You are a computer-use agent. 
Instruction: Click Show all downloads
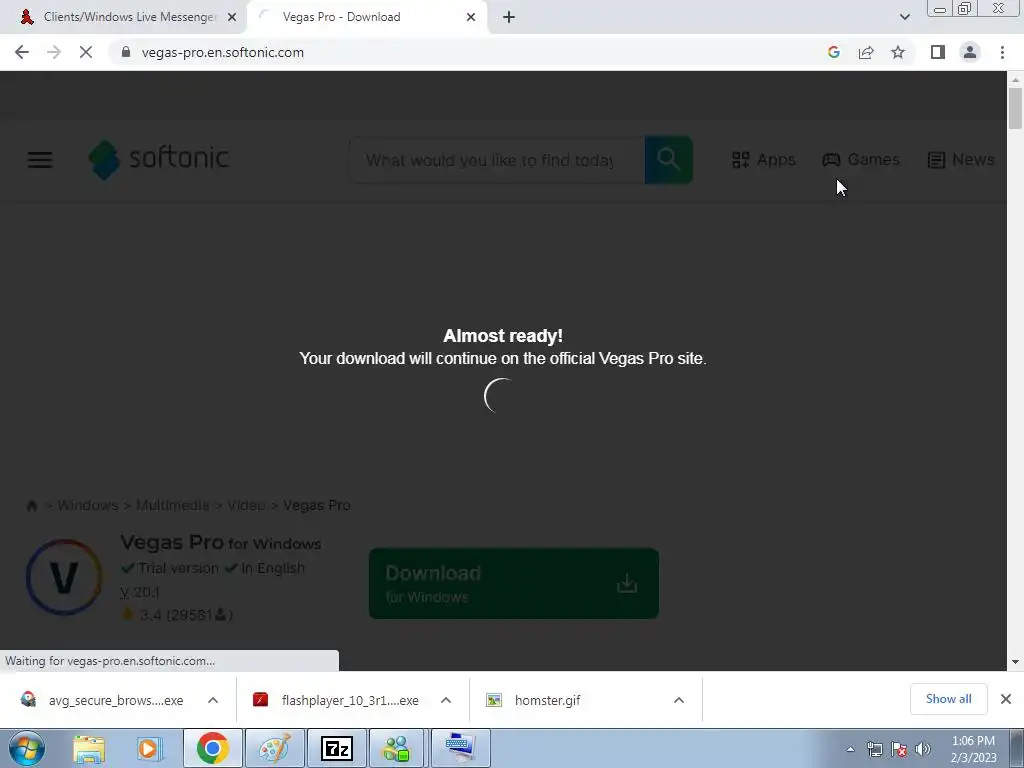click(948, 699)
